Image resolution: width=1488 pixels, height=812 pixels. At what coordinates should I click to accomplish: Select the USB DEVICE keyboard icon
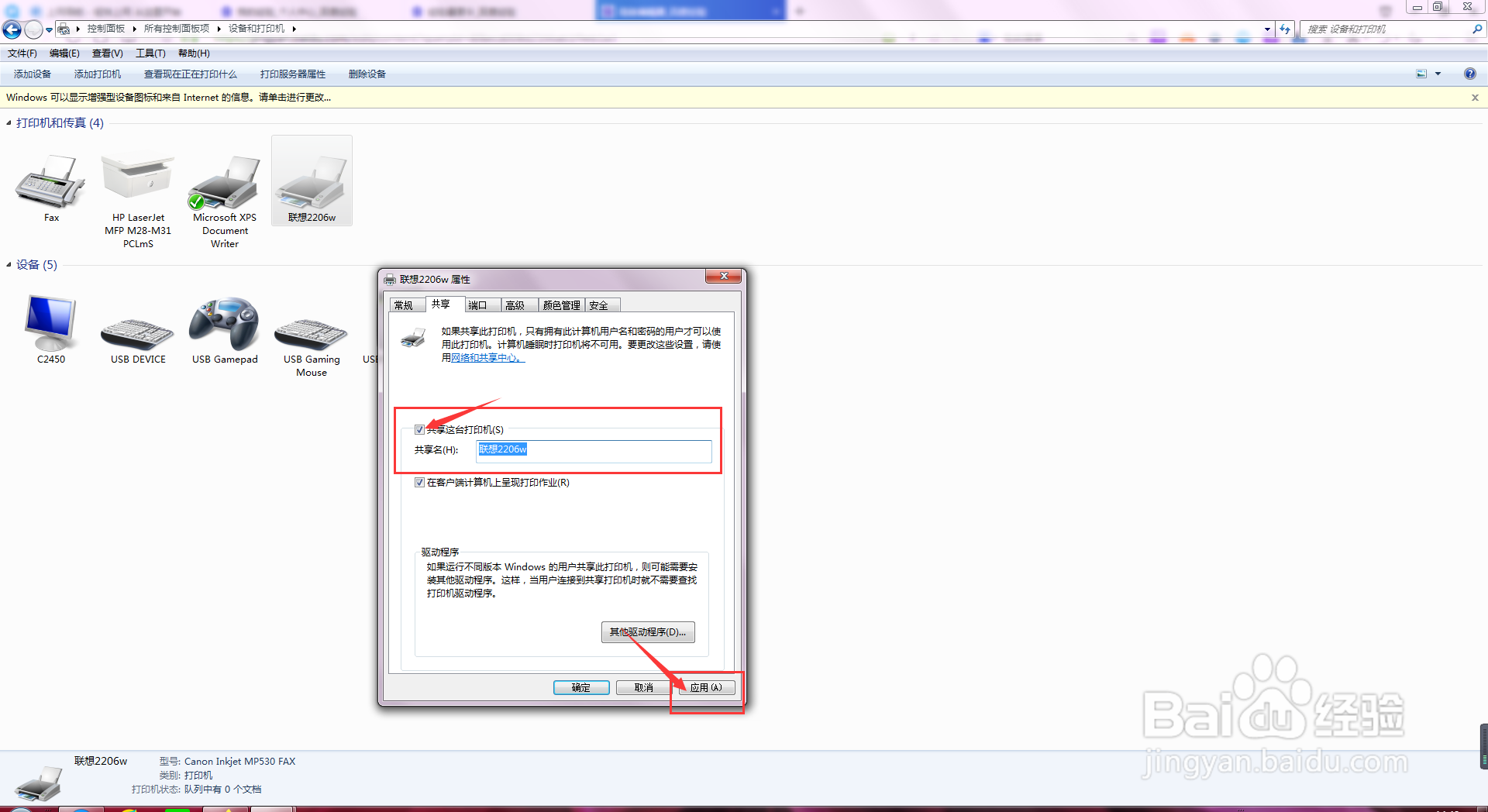pyautogui.click(x=138, y=333)
